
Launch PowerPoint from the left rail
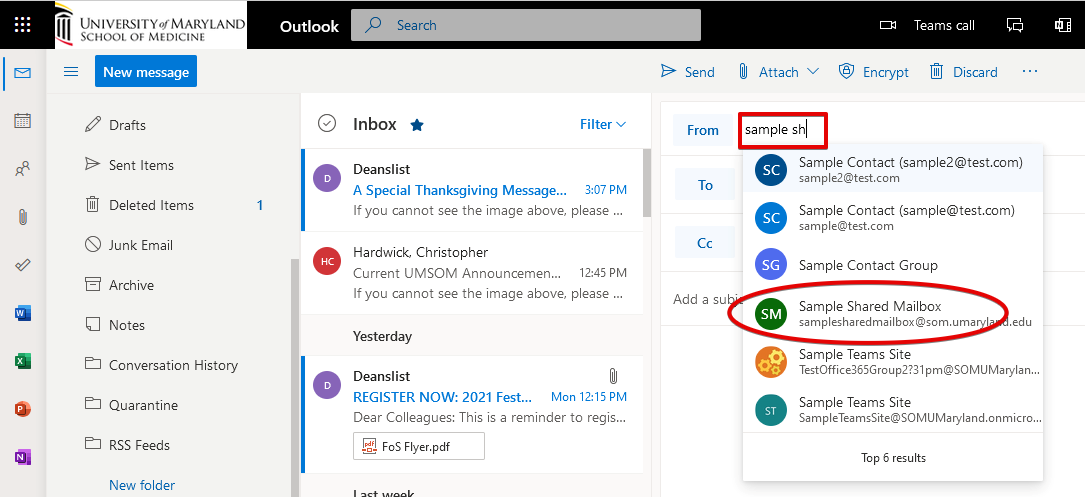tap(22, 409)
